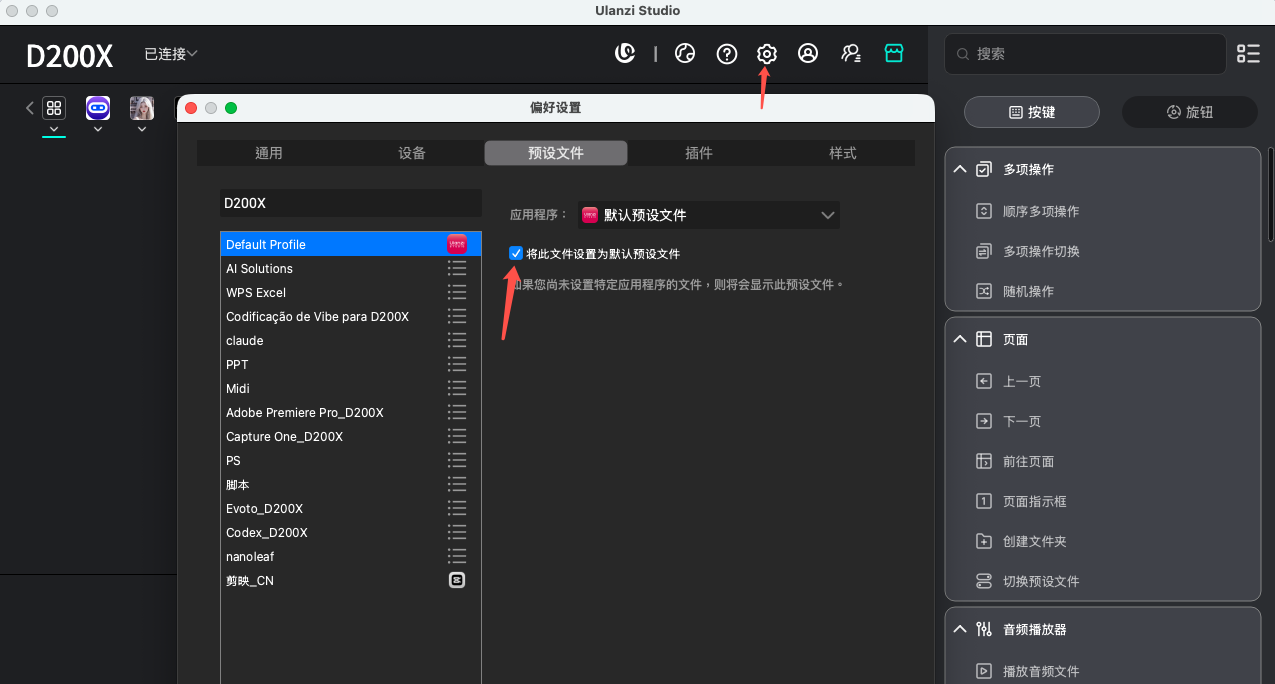Open the user feedback icon
The image size is (1275, 684).
point(851,54)
